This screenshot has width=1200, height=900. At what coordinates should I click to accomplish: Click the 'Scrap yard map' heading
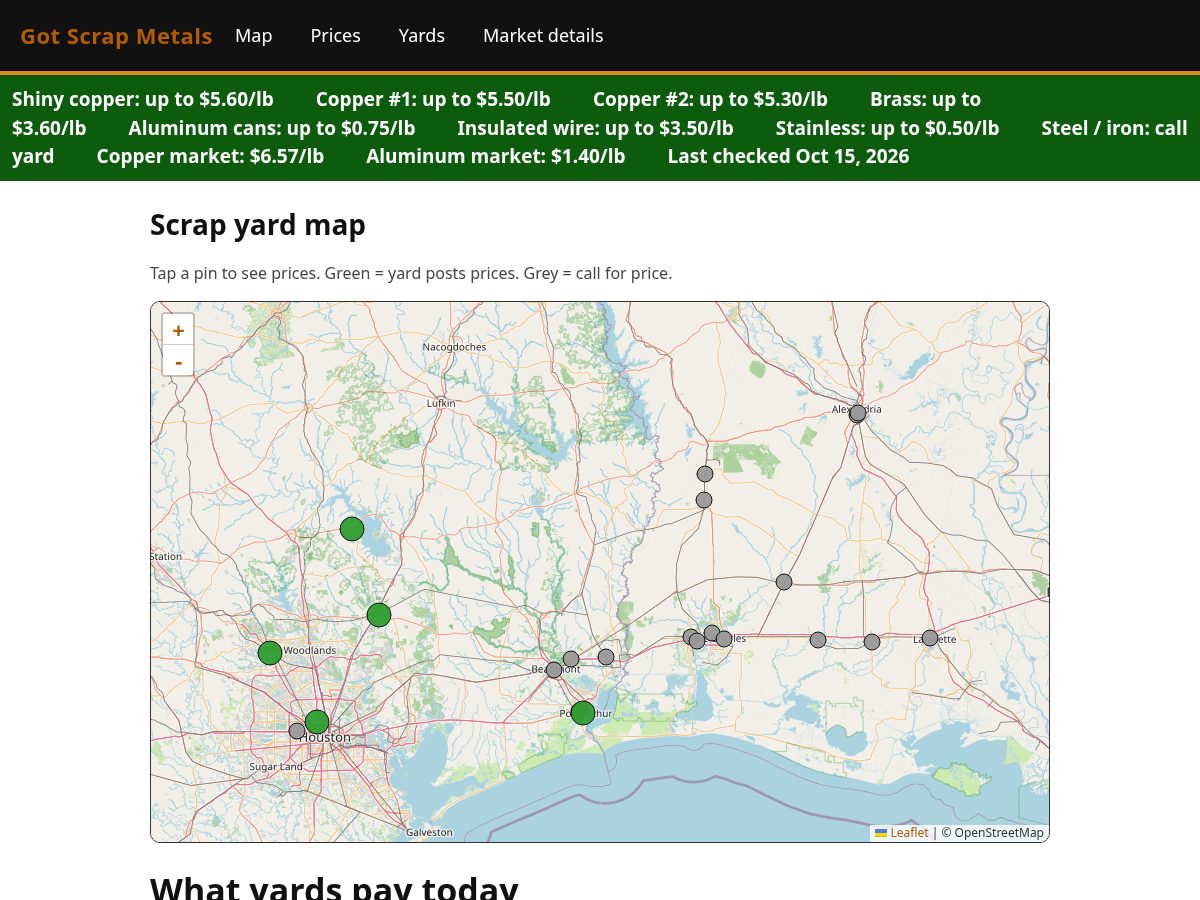click(258, 225)
